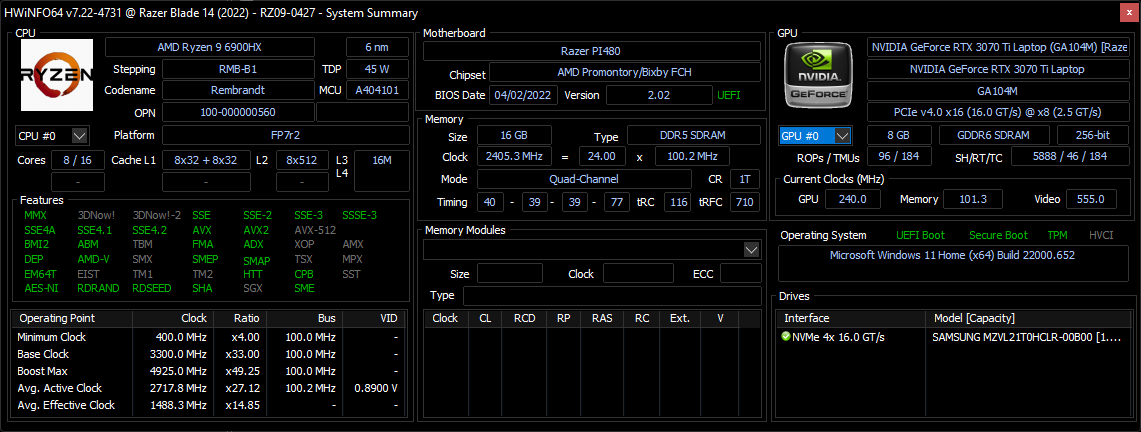Viewport: 1141px width, 432px height.
Task: Click the Memory Modules Clock input box
Action: click(637, 273)
